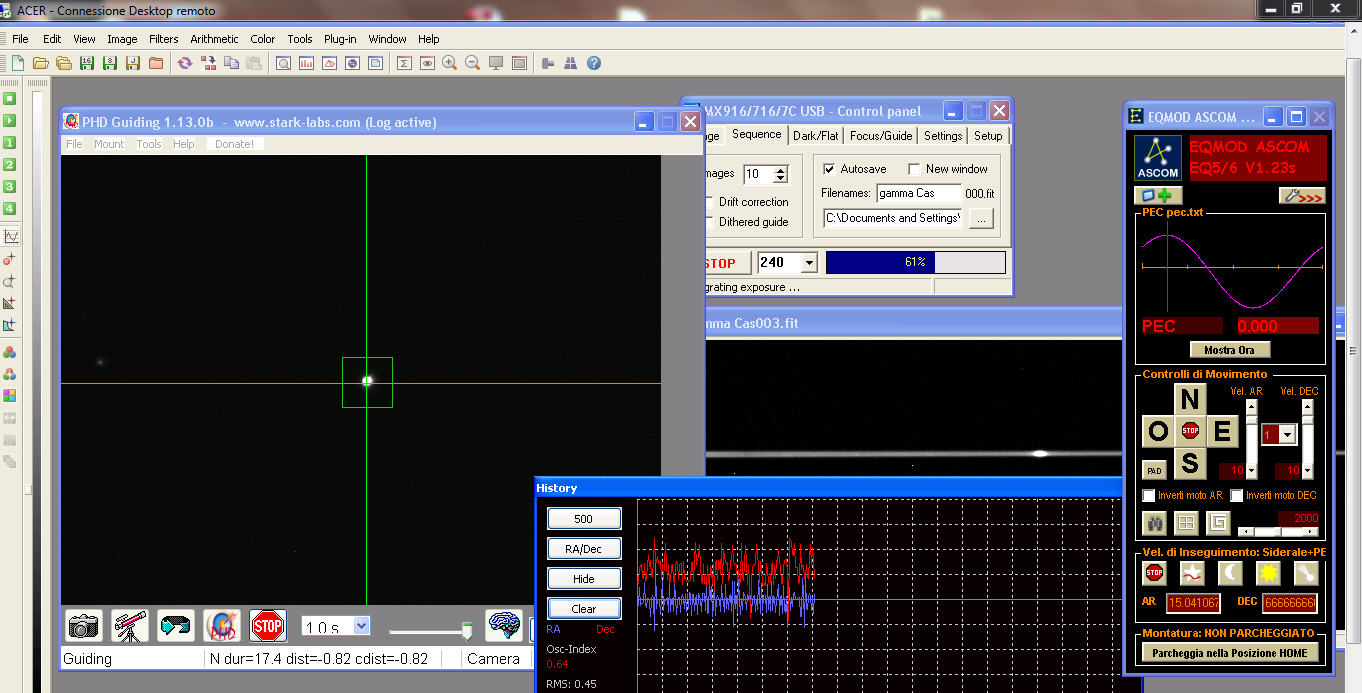Click the Clear button in History panel
Viewport: 1362px width, 693px height.
(x=584, y=608)
